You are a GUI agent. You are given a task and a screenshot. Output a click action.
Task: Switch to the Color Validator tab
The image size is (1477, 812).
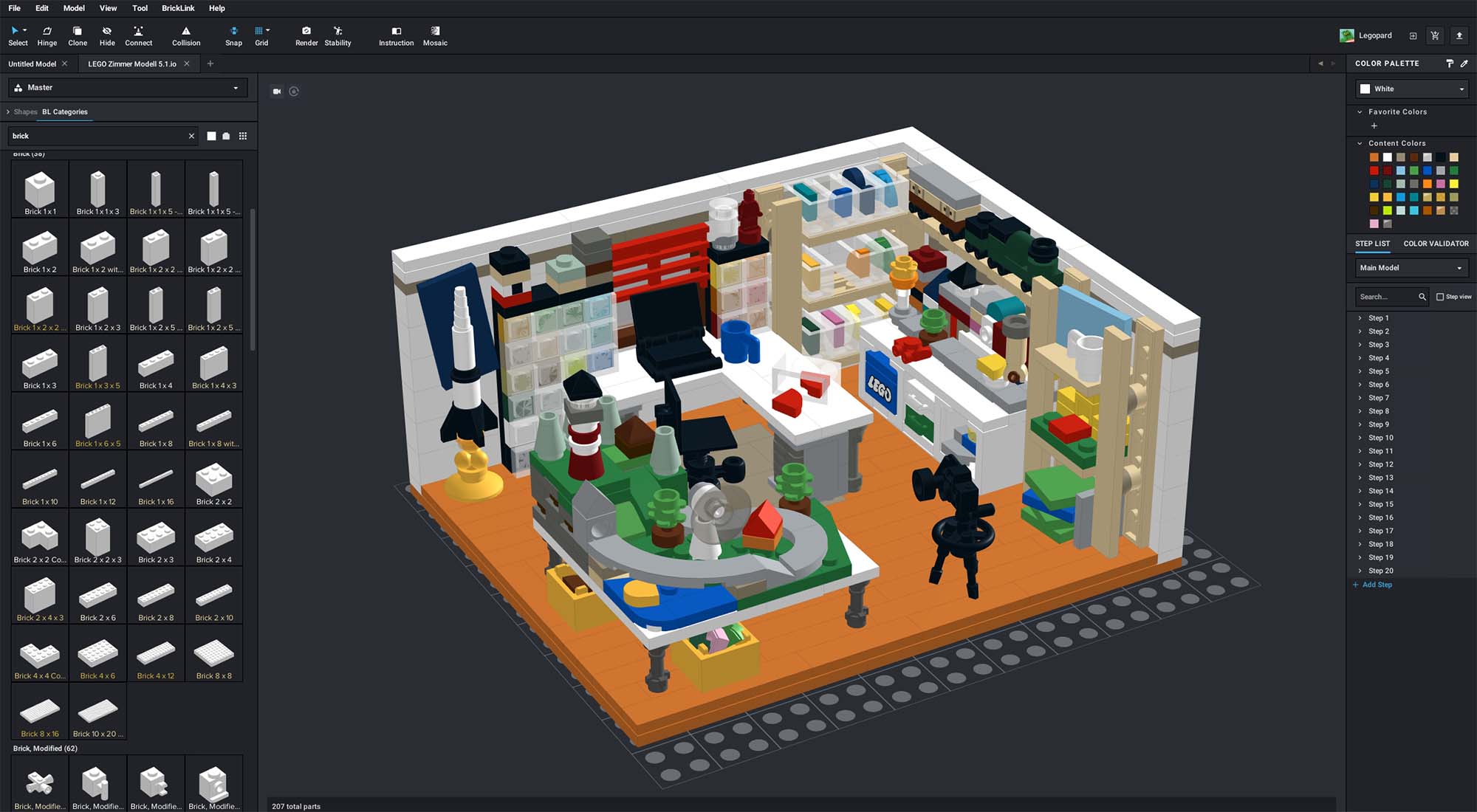click(1436, 244)
